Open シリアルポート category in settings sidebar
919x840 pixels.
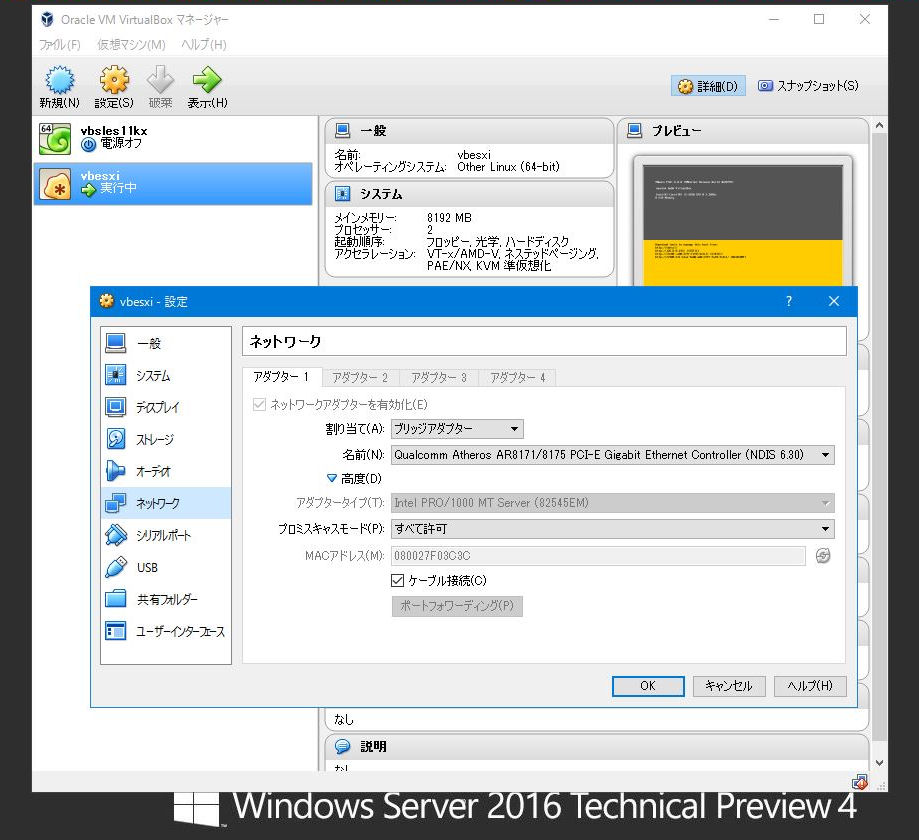click(166, 535)
